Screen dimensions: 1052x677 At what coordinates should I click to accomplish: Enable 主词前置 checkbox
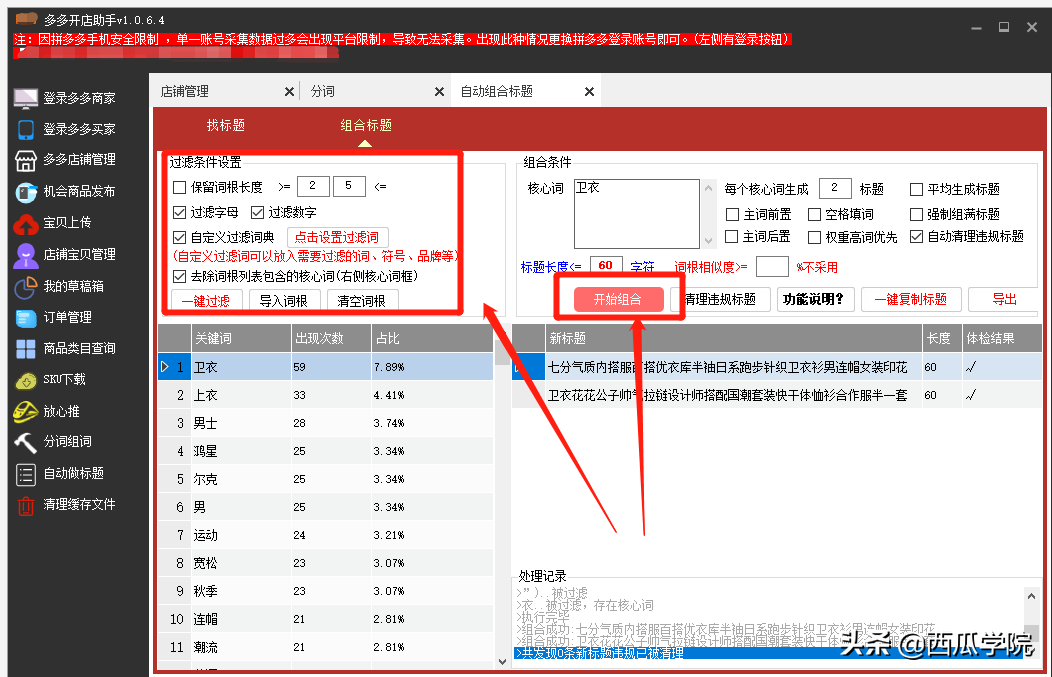(733, 215)
